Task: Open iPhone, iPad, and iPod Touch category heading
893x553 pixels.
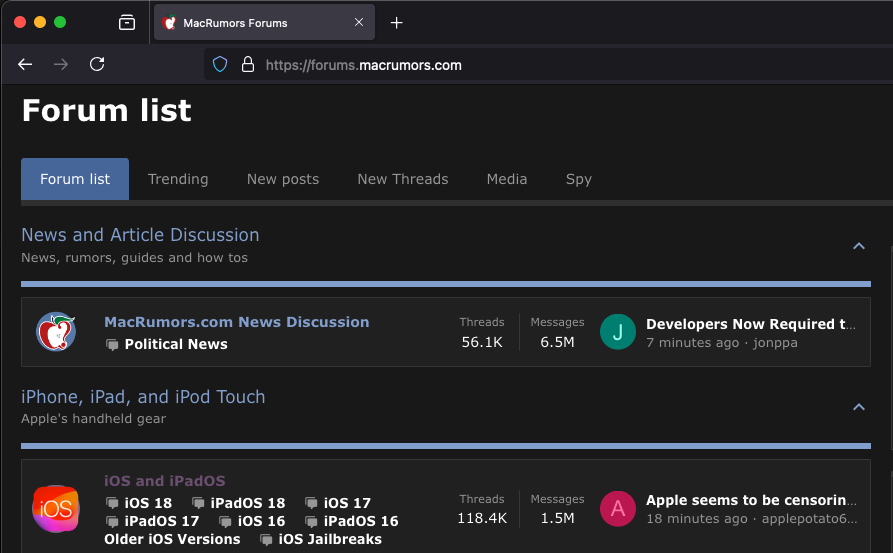Action: [x=143, y=396]
